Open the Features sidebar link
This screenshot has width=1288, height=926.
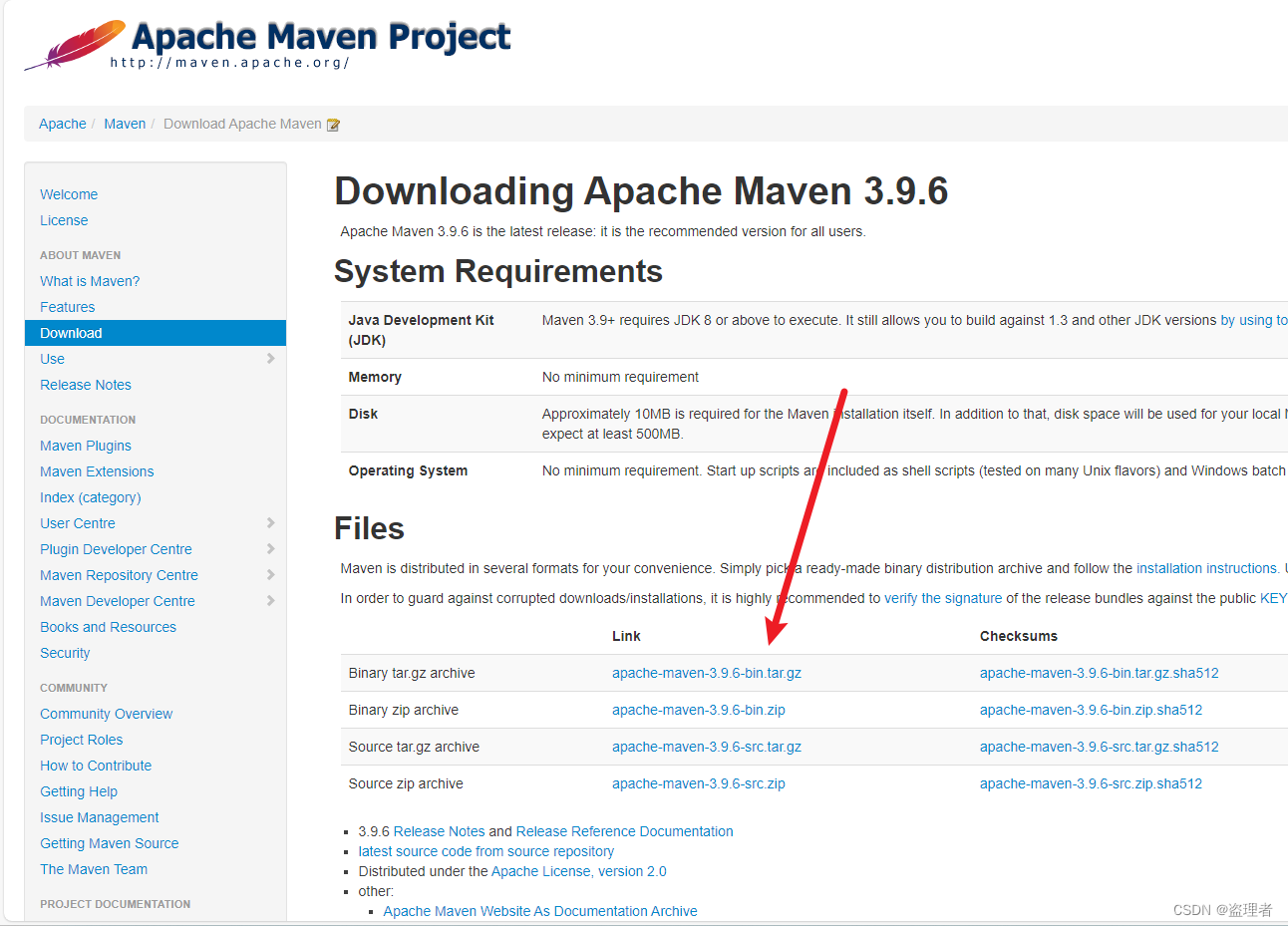coord(68,307)
